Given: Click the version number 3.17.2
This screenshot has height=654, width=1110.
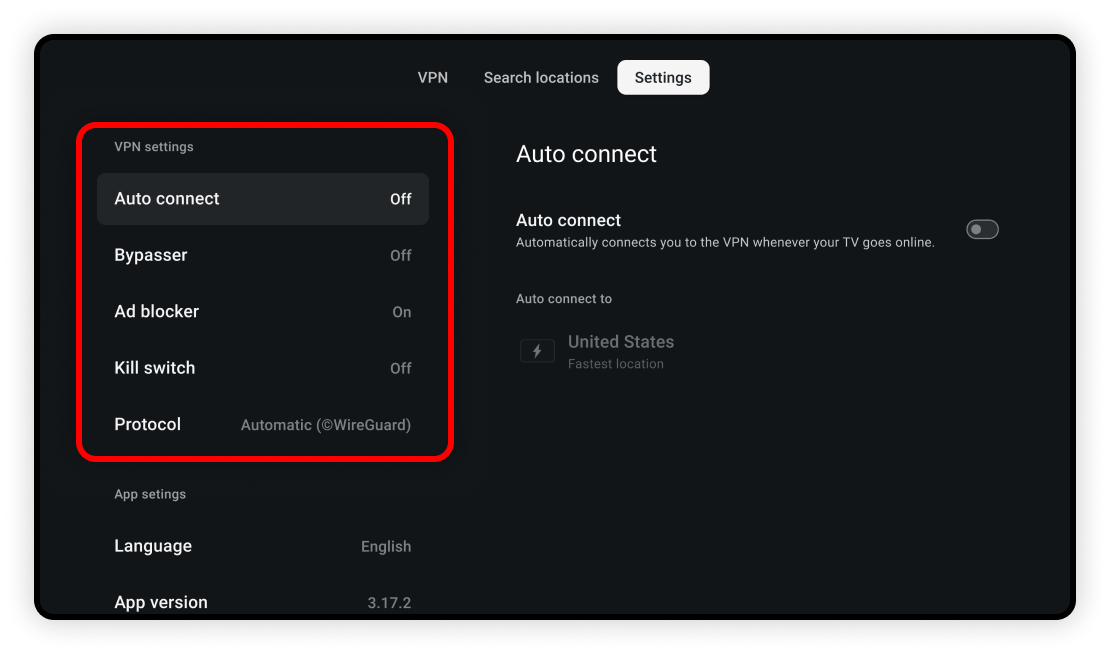Looking at the screenshot, I should pyautogui.click(x=389, y=603).
